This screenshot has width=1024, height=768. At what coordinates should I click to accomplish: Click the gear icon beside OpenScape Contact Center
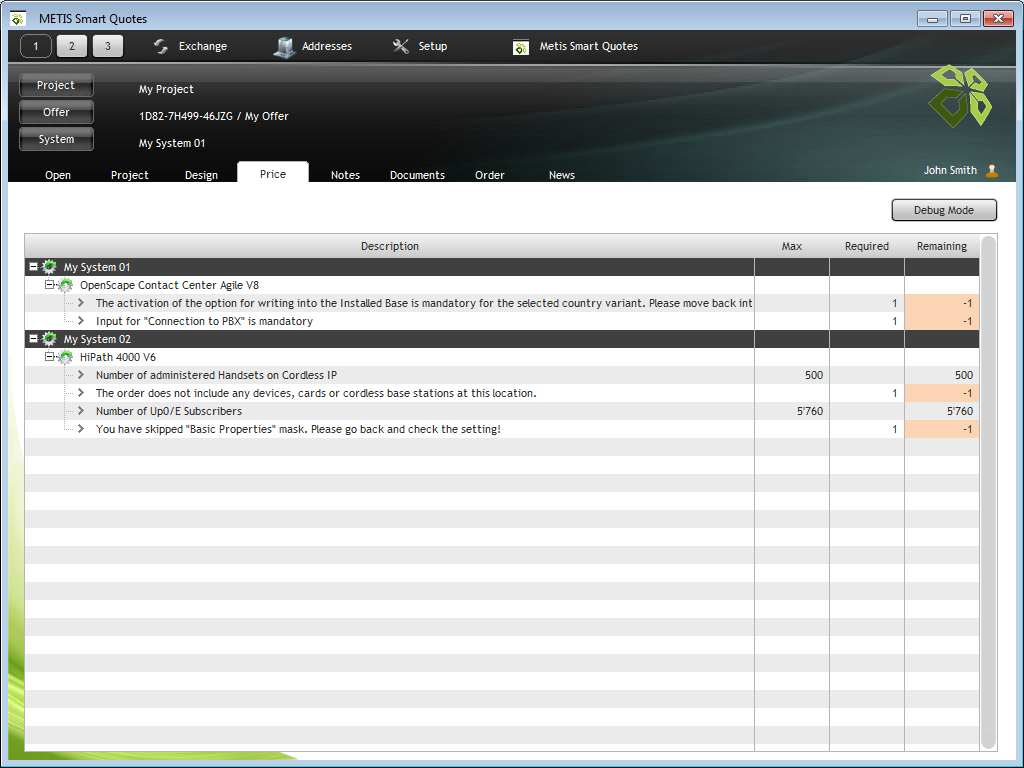pyautogui.click(x=65, y=285)
